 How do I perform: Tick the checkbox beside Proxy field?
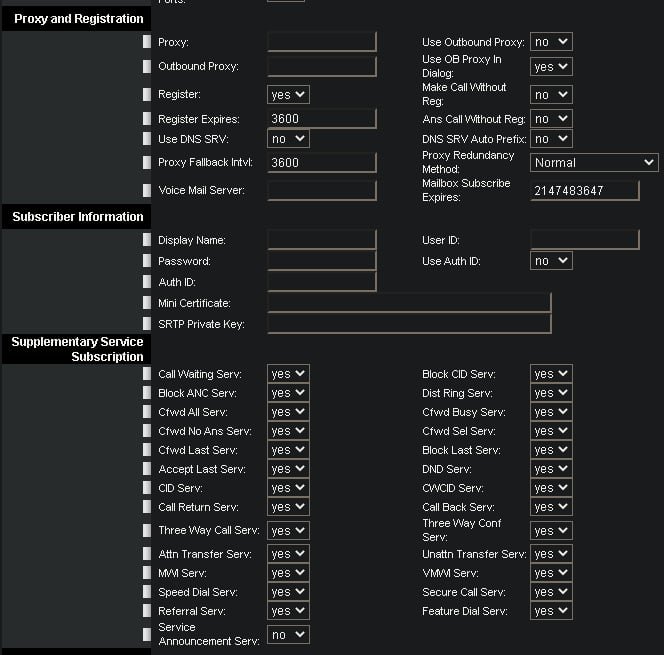[147, 42]
